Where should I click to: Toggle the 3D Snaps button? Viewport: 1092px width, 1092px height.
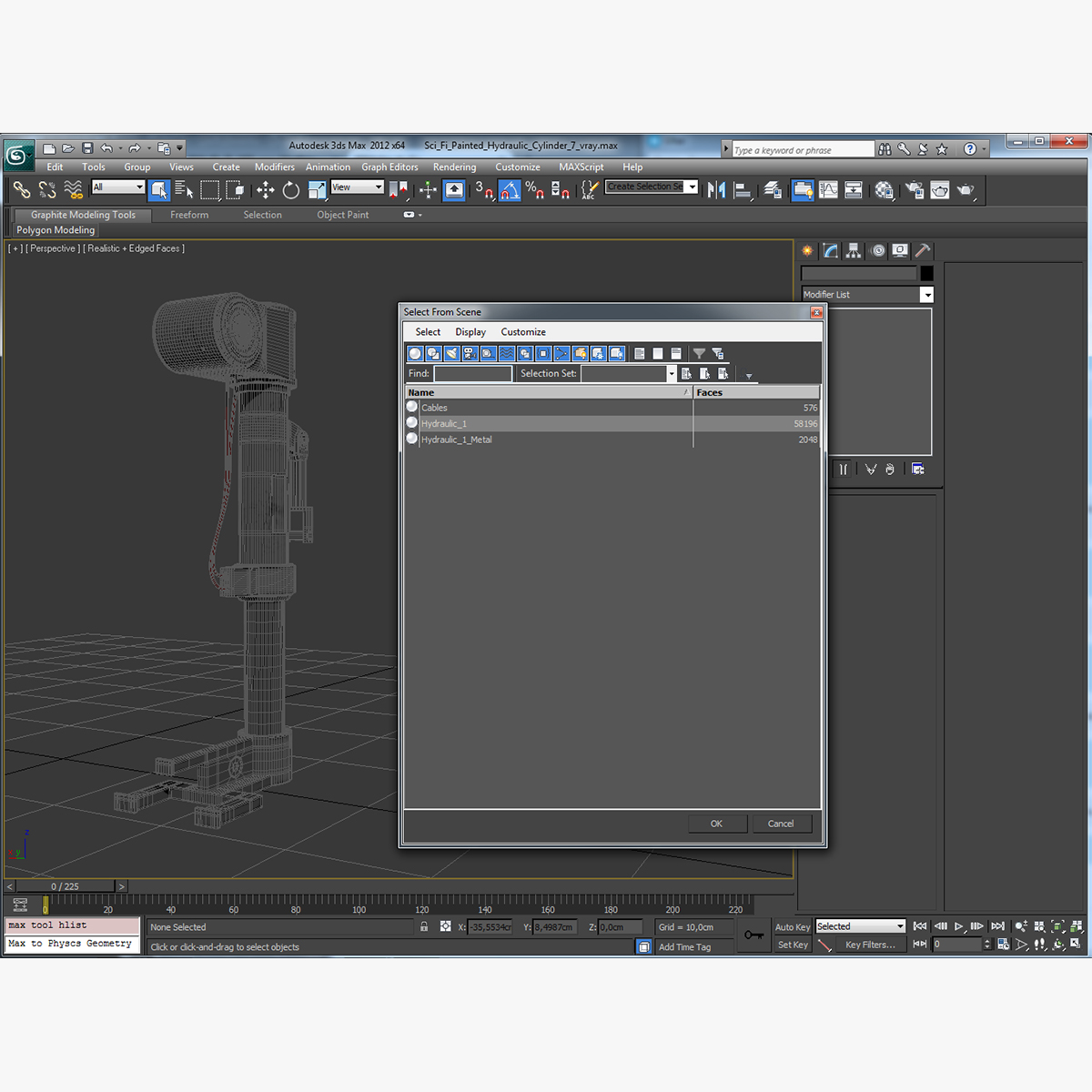tap(483, 189)
